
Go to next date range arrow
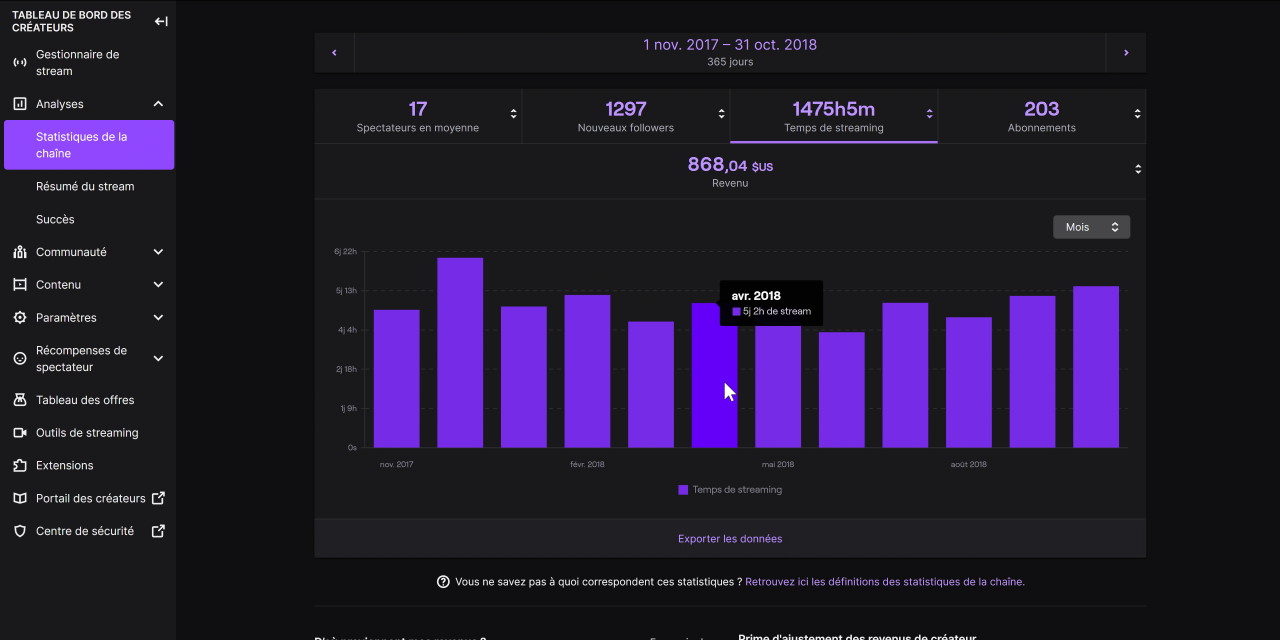click(x=1126, y=53)
